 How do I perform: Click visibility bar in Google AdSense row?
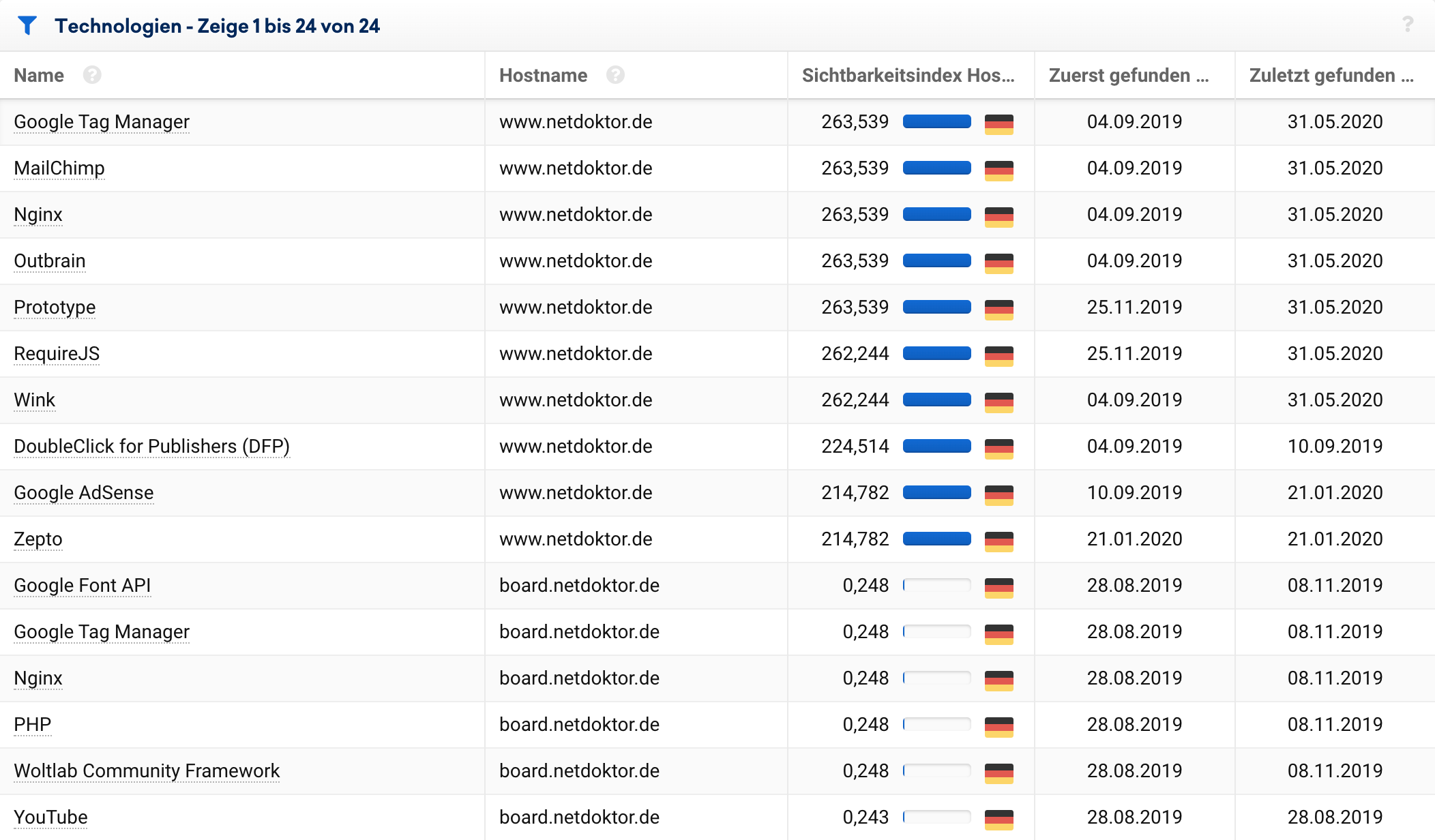(936, 492)
